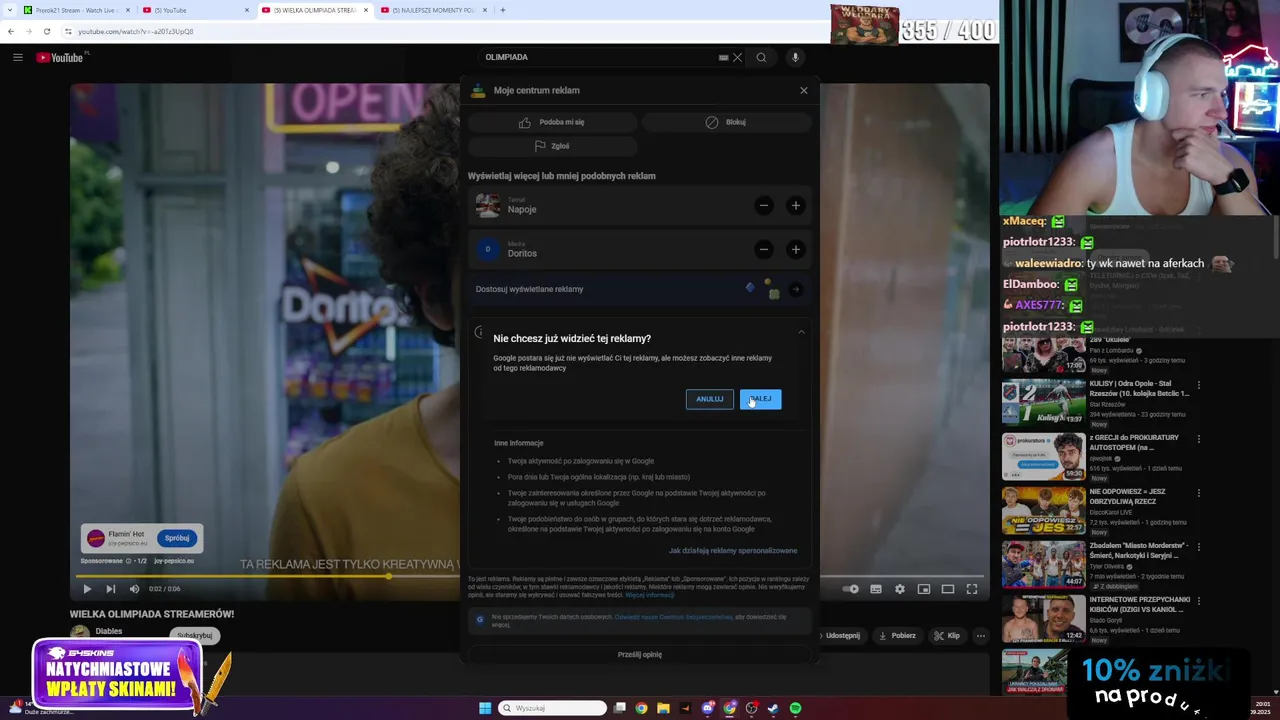Close the Moje centrum reklam dialog

tap(803, 90)
